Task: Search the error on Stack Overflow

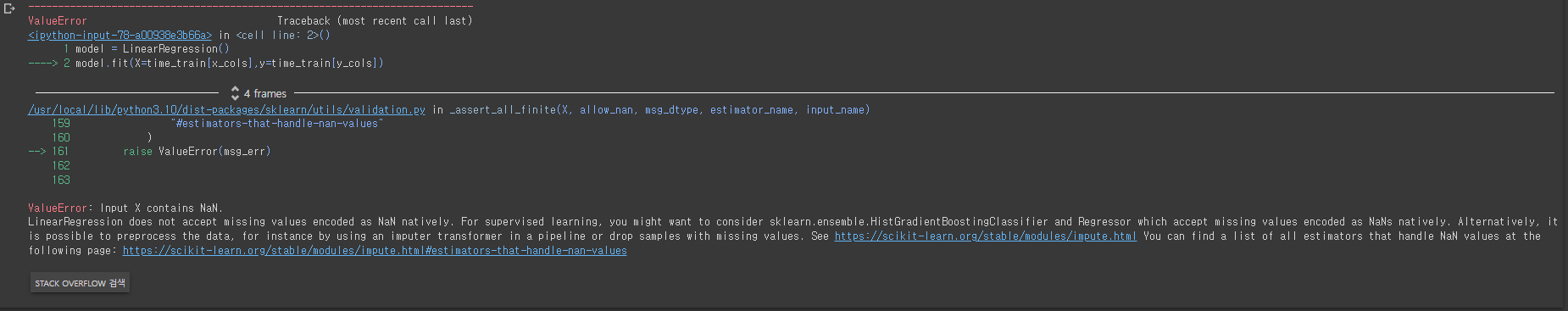Action: [x=80, y=283]
